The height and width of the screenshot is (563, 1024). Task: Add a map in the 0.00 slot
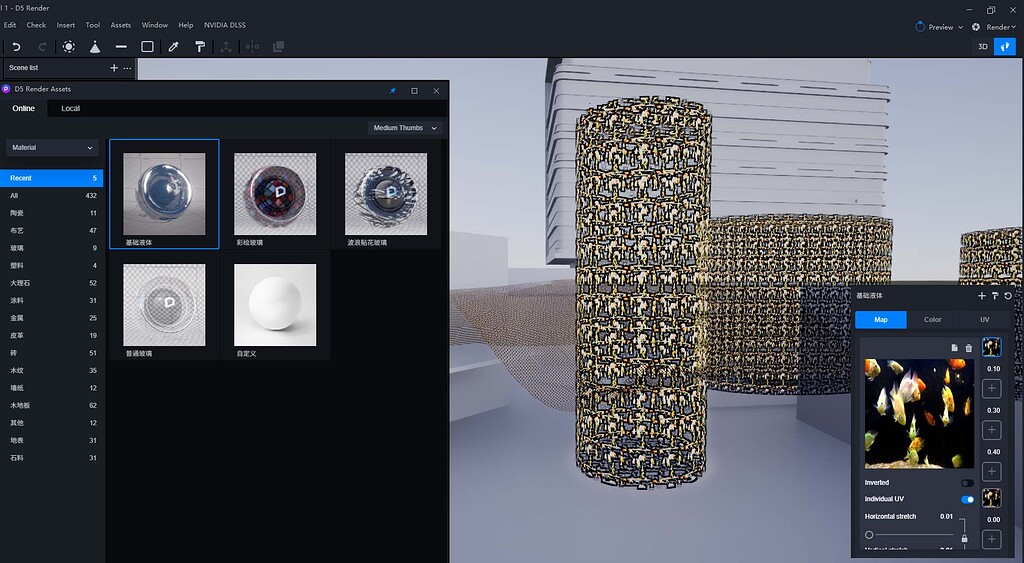991,539
